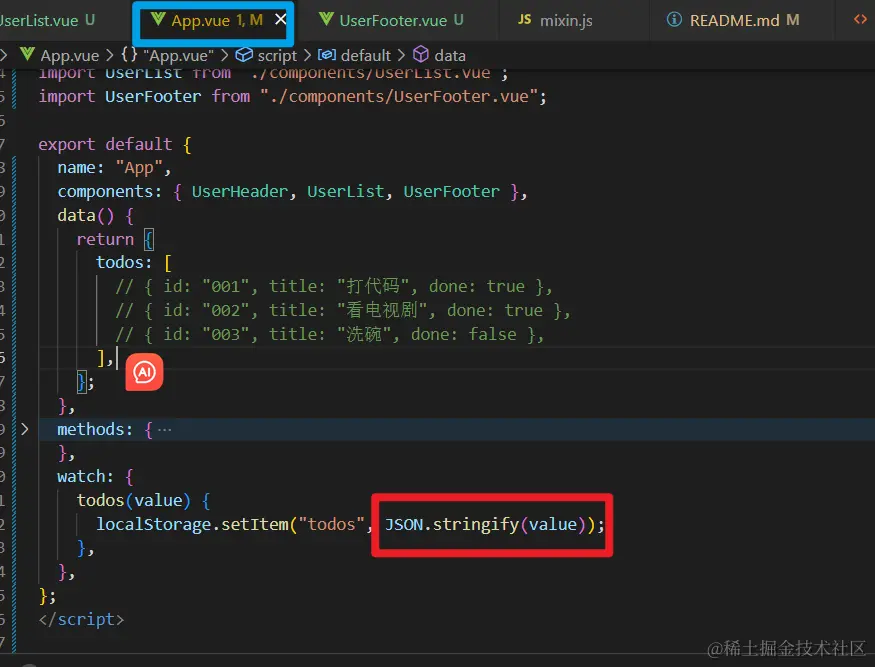Screen dimensions: 875x667
Task: Click "UserHeader" in the components line
Action: 240,191
